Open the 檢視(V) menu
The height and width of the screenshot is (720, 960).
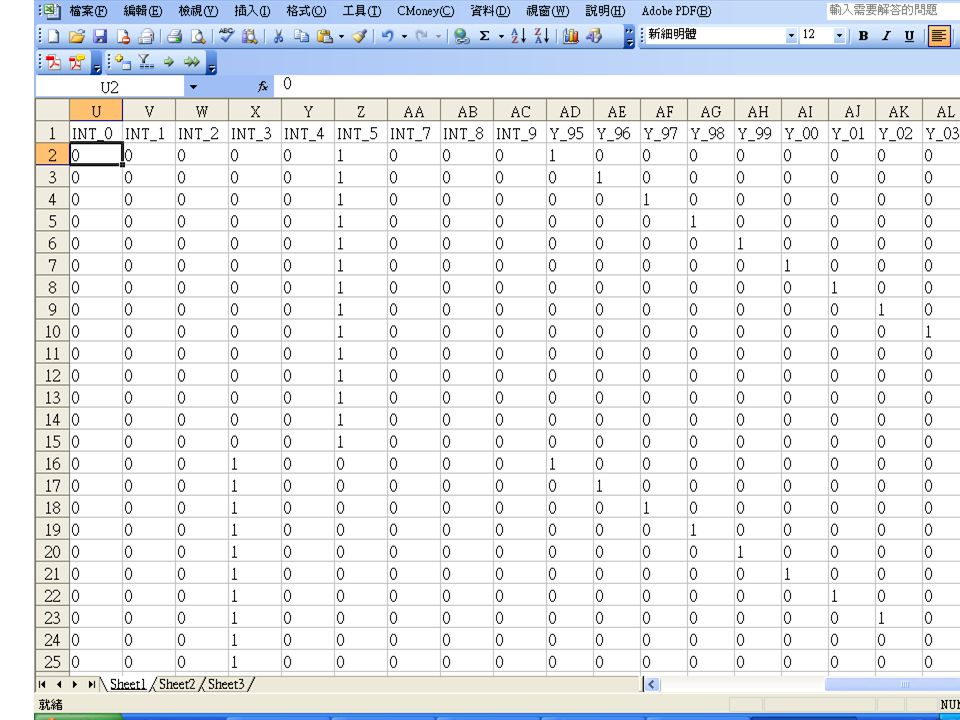[x=198, y=11]
